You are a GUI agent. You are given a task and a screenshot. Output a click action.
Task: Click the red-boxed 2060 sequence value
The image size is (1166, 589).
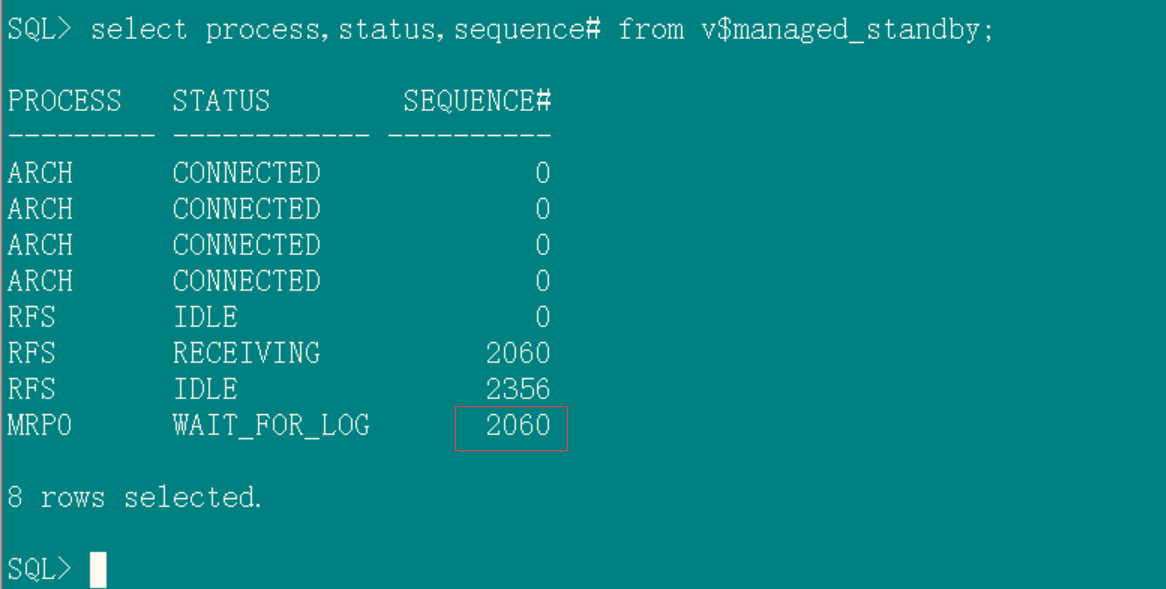coord(517,426)
